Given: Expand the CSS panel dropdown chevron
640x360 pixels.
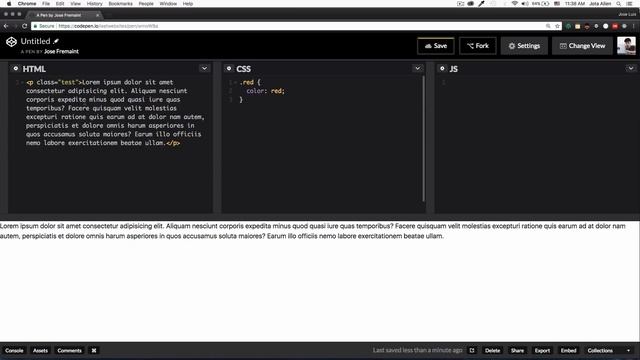Looking at the screenshot, I should 418,68.
